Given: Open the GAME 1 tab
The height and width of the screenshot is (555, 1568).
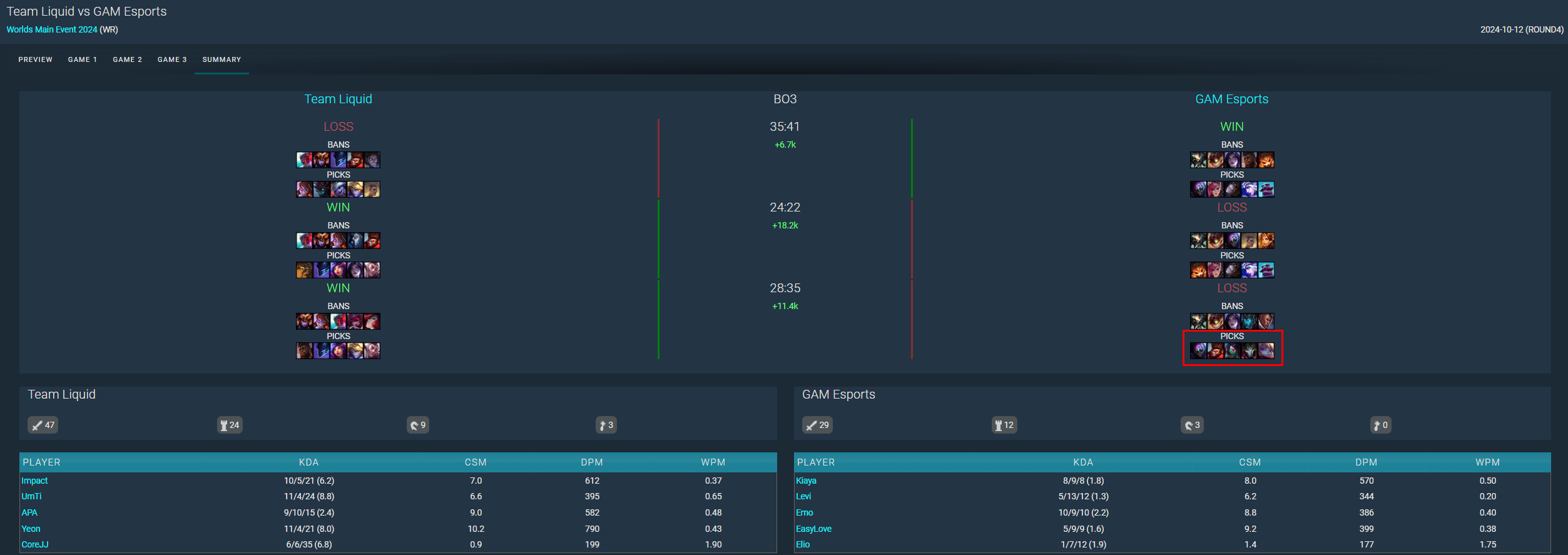Looking at the screenshot, I should pyautogui.click(x=83, y=59).
